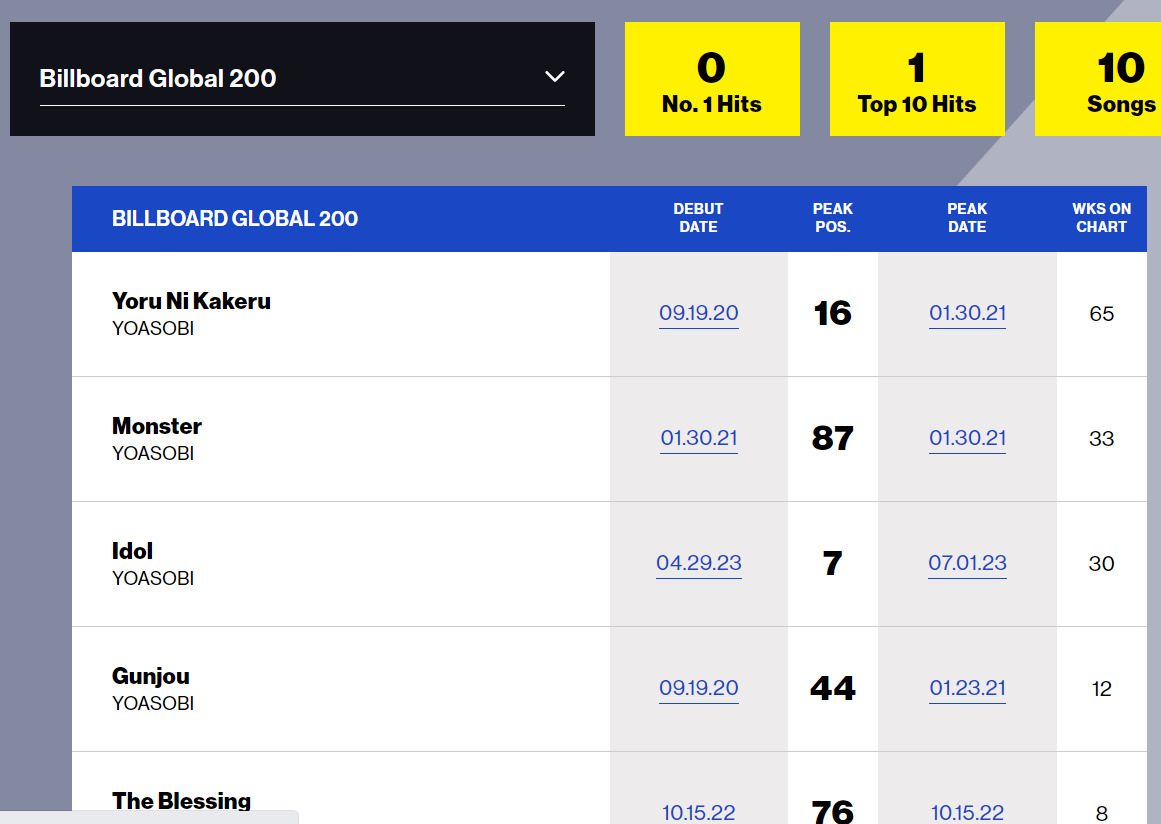Expand the Billboard Global 200 chart chevron
1161x824 pixels.
pos(554,77)
